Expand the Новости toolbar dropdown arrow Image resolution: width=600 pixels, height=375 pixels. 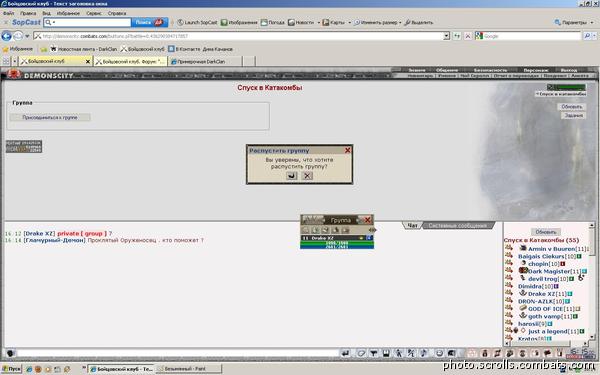pyautogui.click(x=318, y=23)
